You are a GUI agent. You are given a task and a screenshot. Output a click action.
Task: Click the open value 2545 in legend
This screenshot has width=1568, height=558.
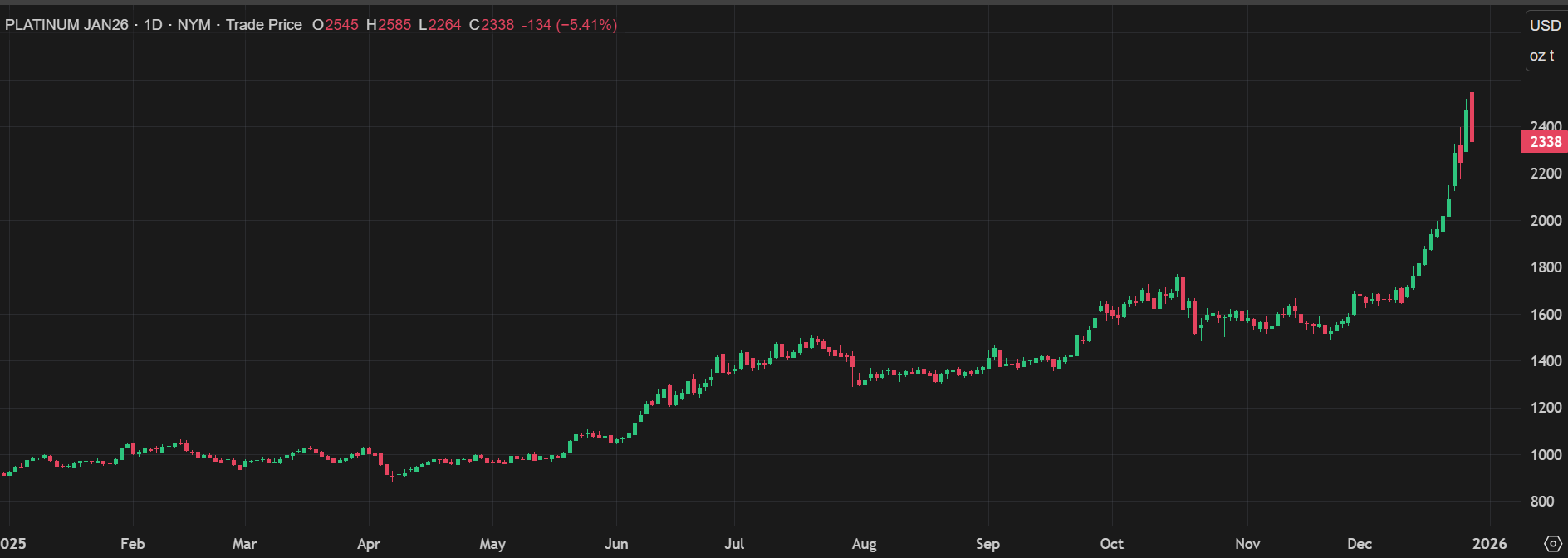coord(341,25)
